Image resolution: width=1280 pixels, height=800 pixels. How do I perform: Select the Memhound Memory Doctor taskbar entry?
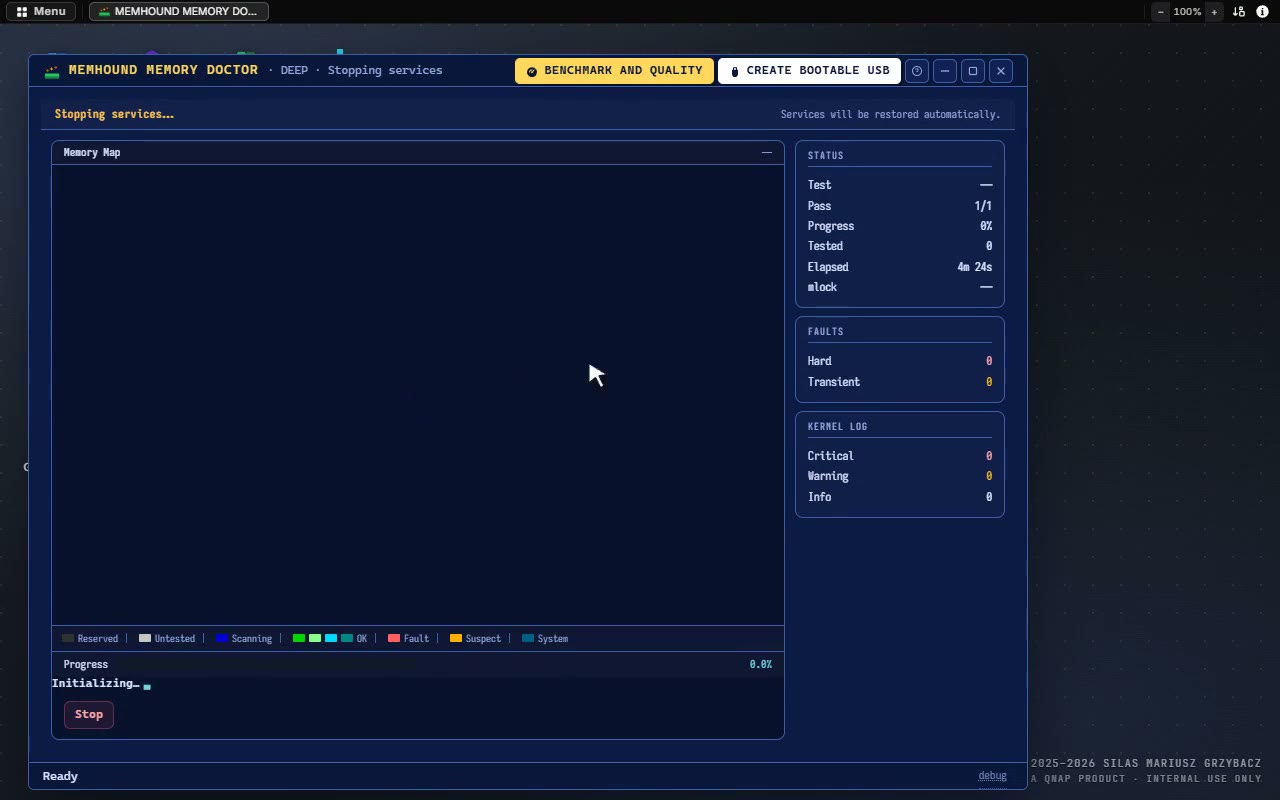pos(179,12)
